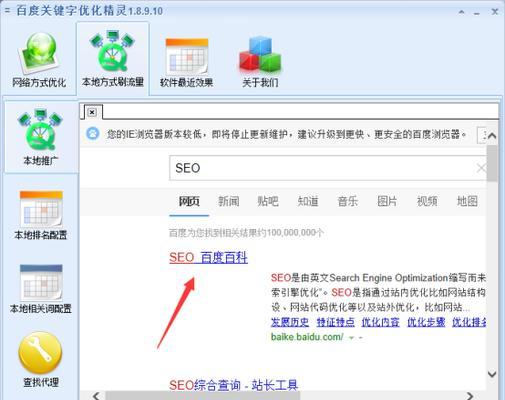Expand the dropdown arrow beside baike.baidu.com
This screenshot has width=505, height=400.
tap(351, 338)
